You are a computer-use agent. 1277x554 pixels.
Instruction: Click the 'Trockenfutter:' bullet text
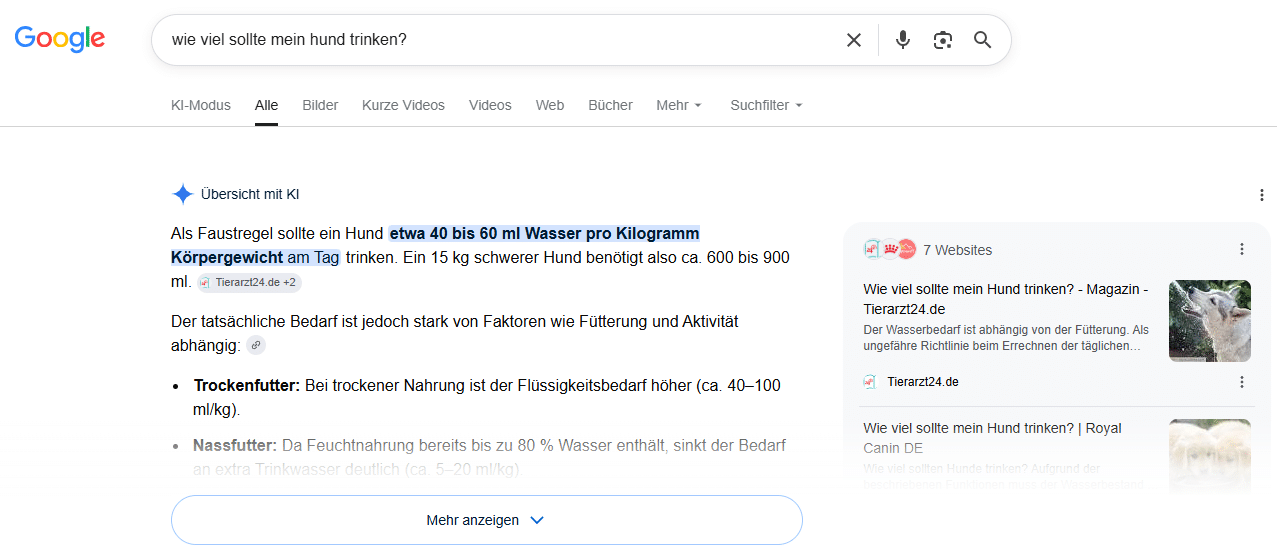click(247, 386)
